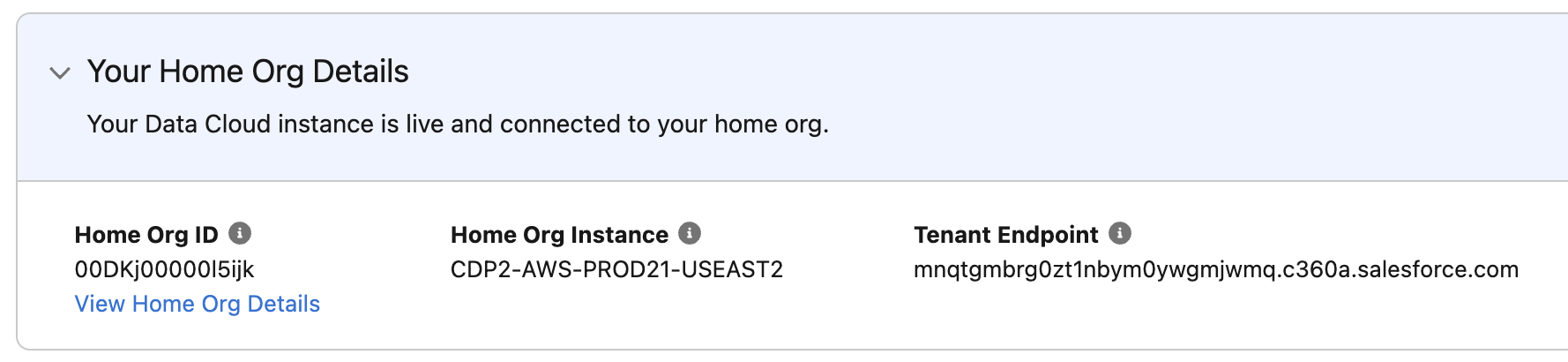
Task: Click the Tenant Endpoint field label
Action: 1005,235
